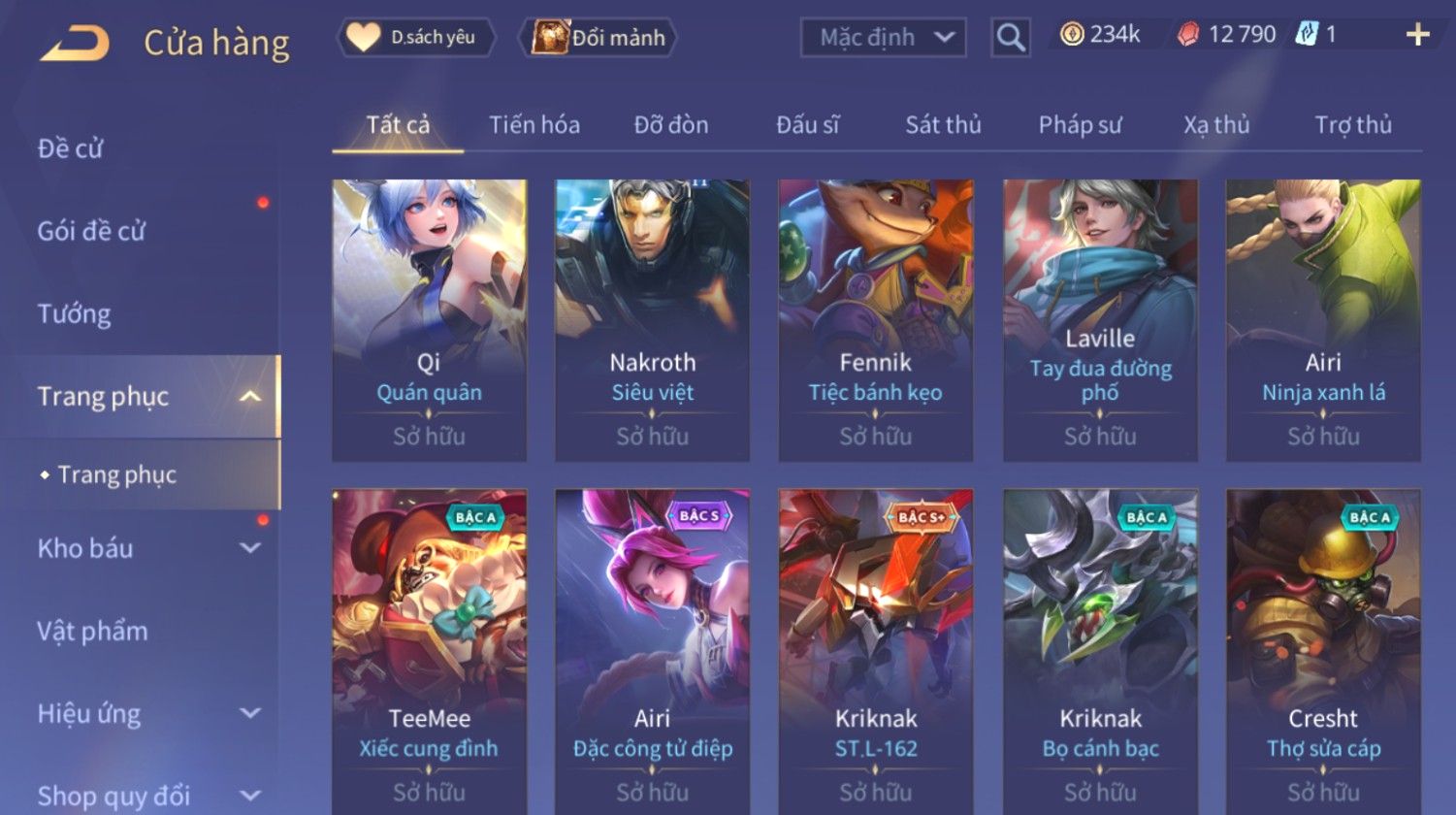The height and width of the screenshot is (815, 1456).
Task: Select the Qi Quán quân skin card
Action: coord(430,320)
